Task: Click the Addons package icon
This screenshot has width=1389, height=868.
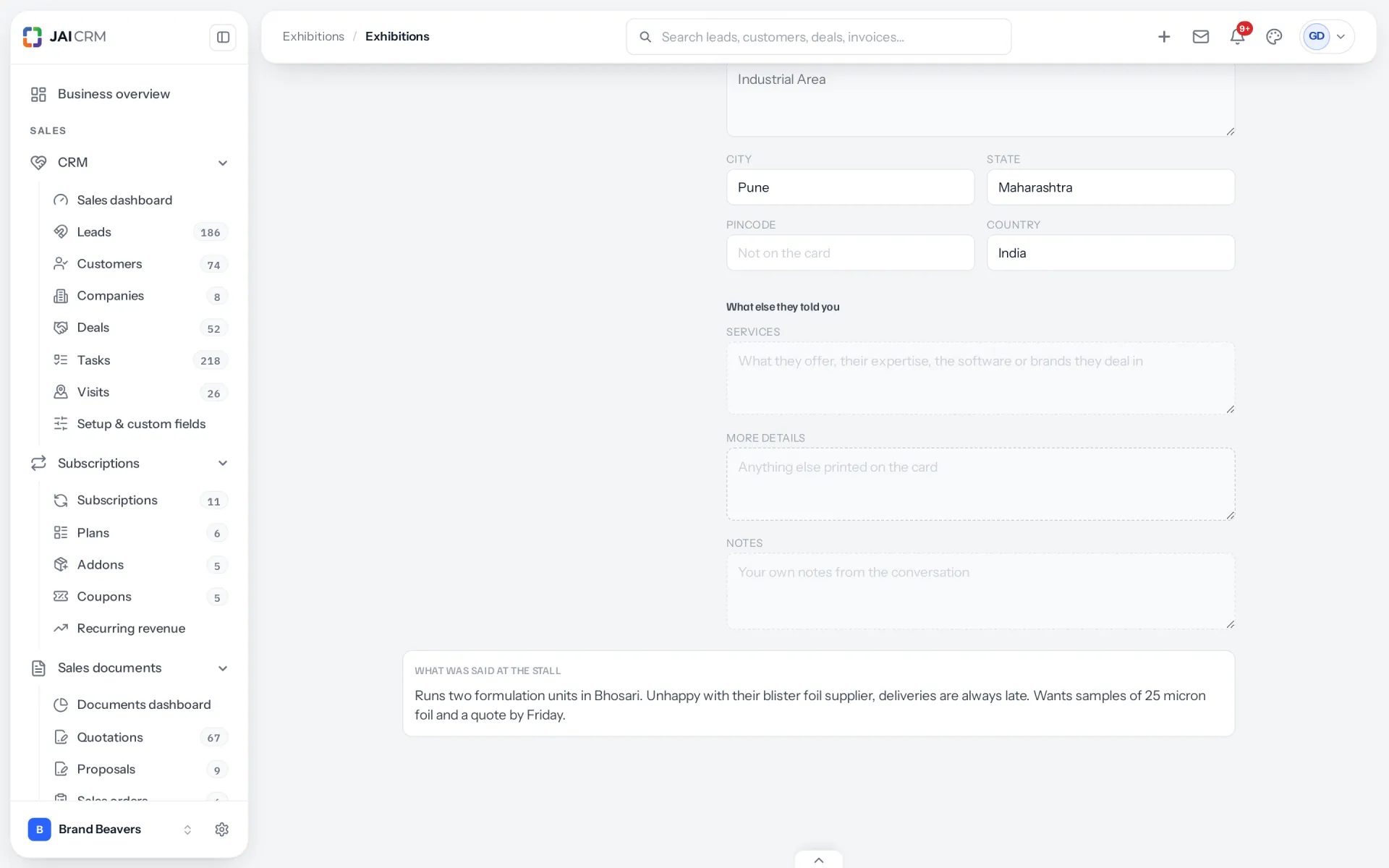Action: [61, 565]
